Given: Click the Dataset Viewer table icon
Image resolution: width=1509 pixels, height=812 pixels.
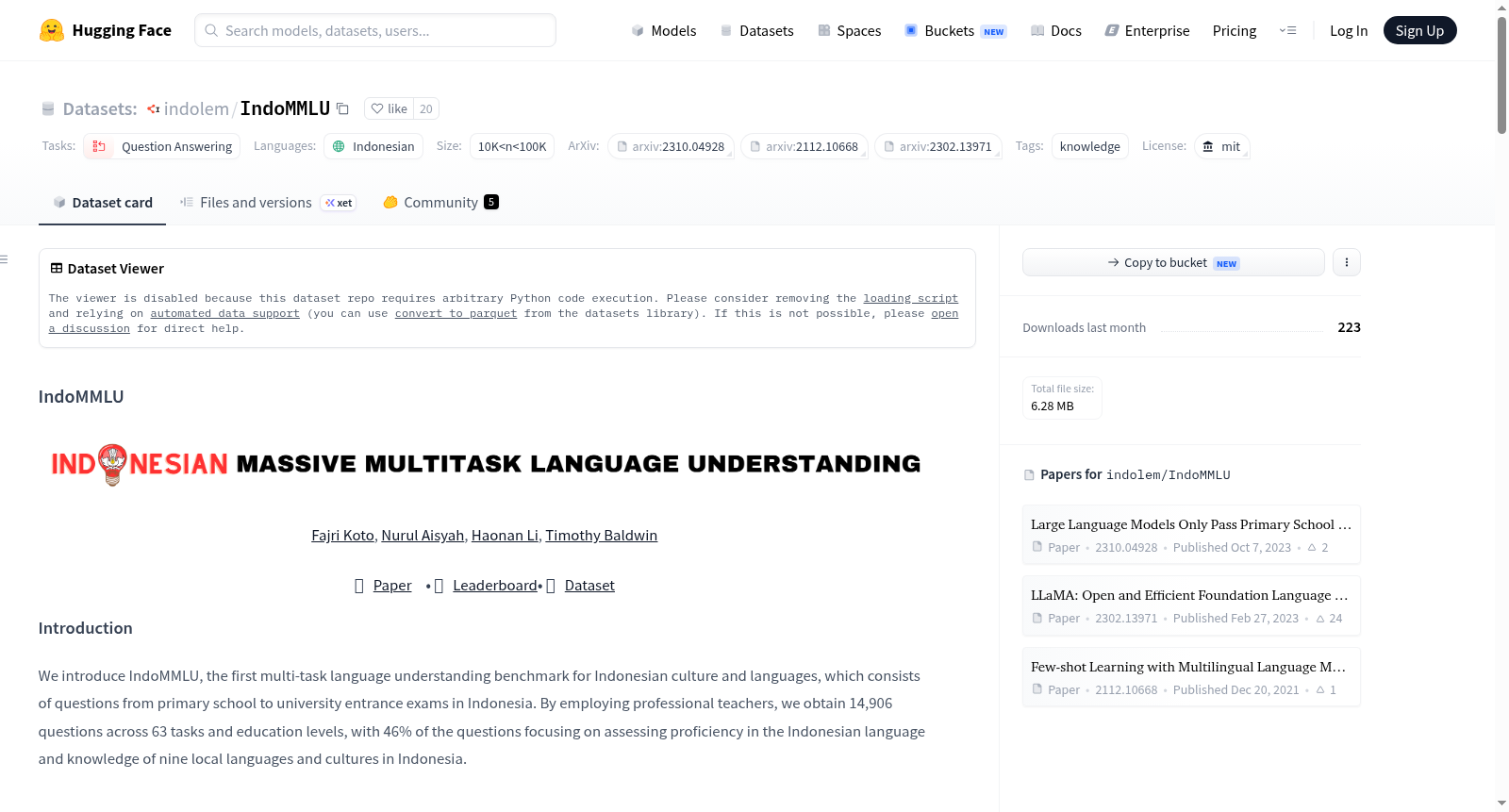Looking at the screenshot, I should click(57, 269).
